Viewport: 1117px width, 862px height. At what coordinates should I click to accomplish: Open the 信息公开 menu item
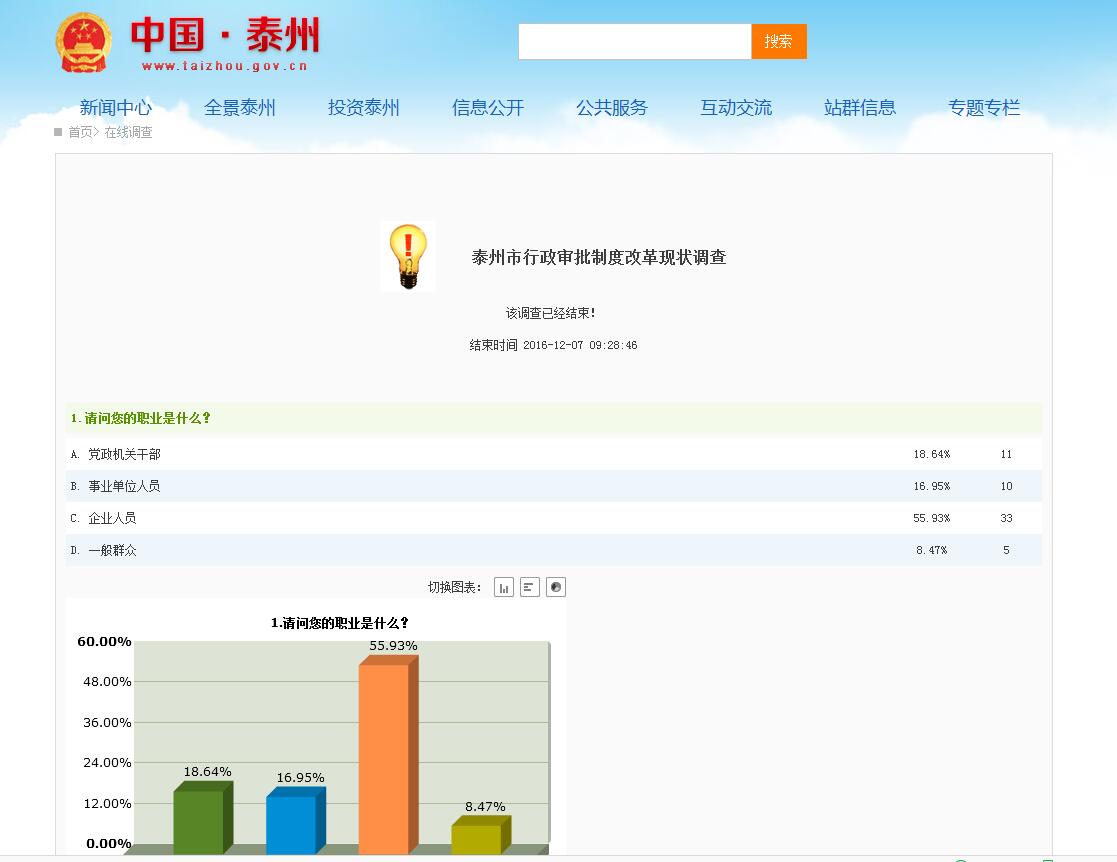click(488, 108)
